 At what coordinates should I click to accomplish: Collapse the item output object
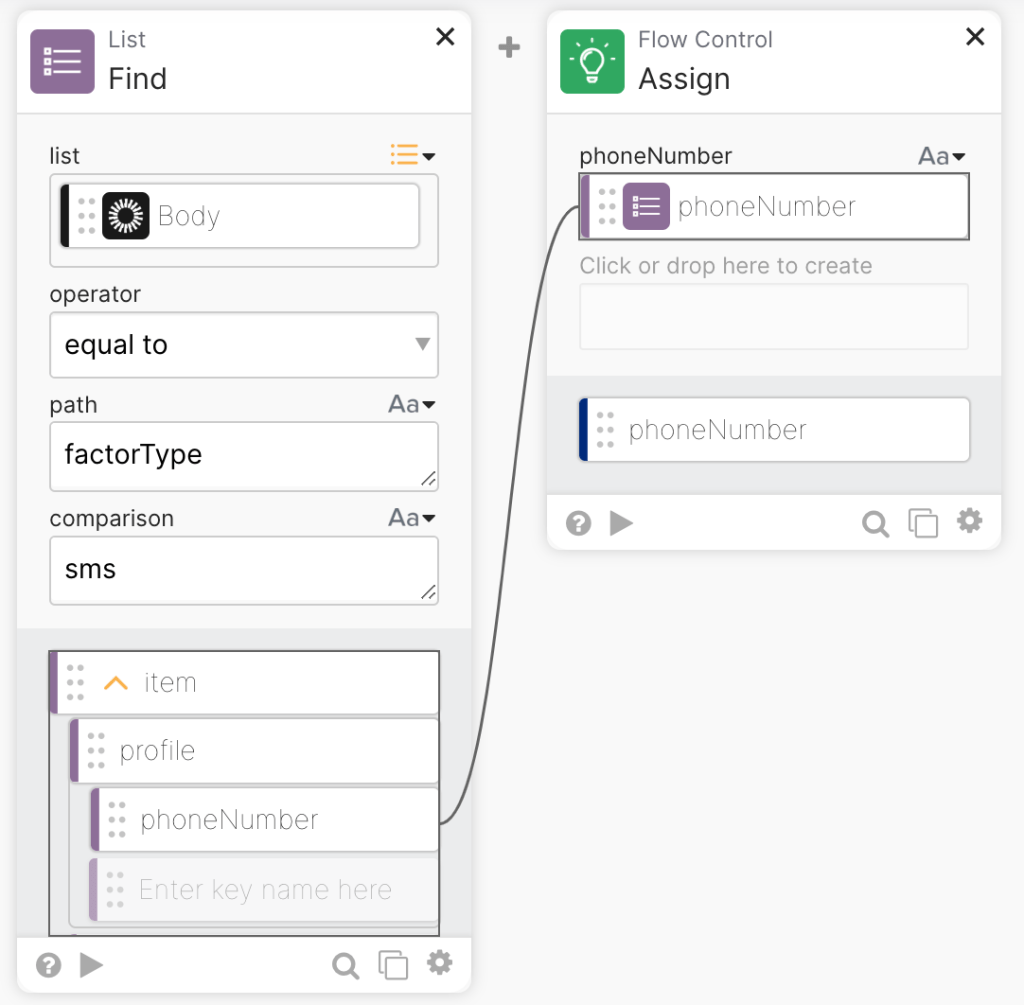(116, 683)
